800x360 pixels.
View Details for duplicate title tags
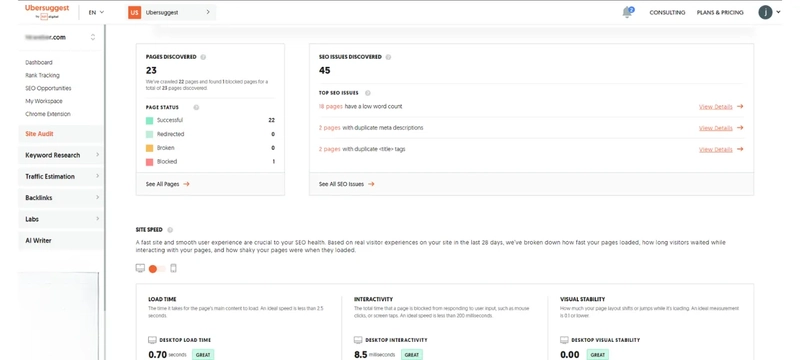point(715,149)
